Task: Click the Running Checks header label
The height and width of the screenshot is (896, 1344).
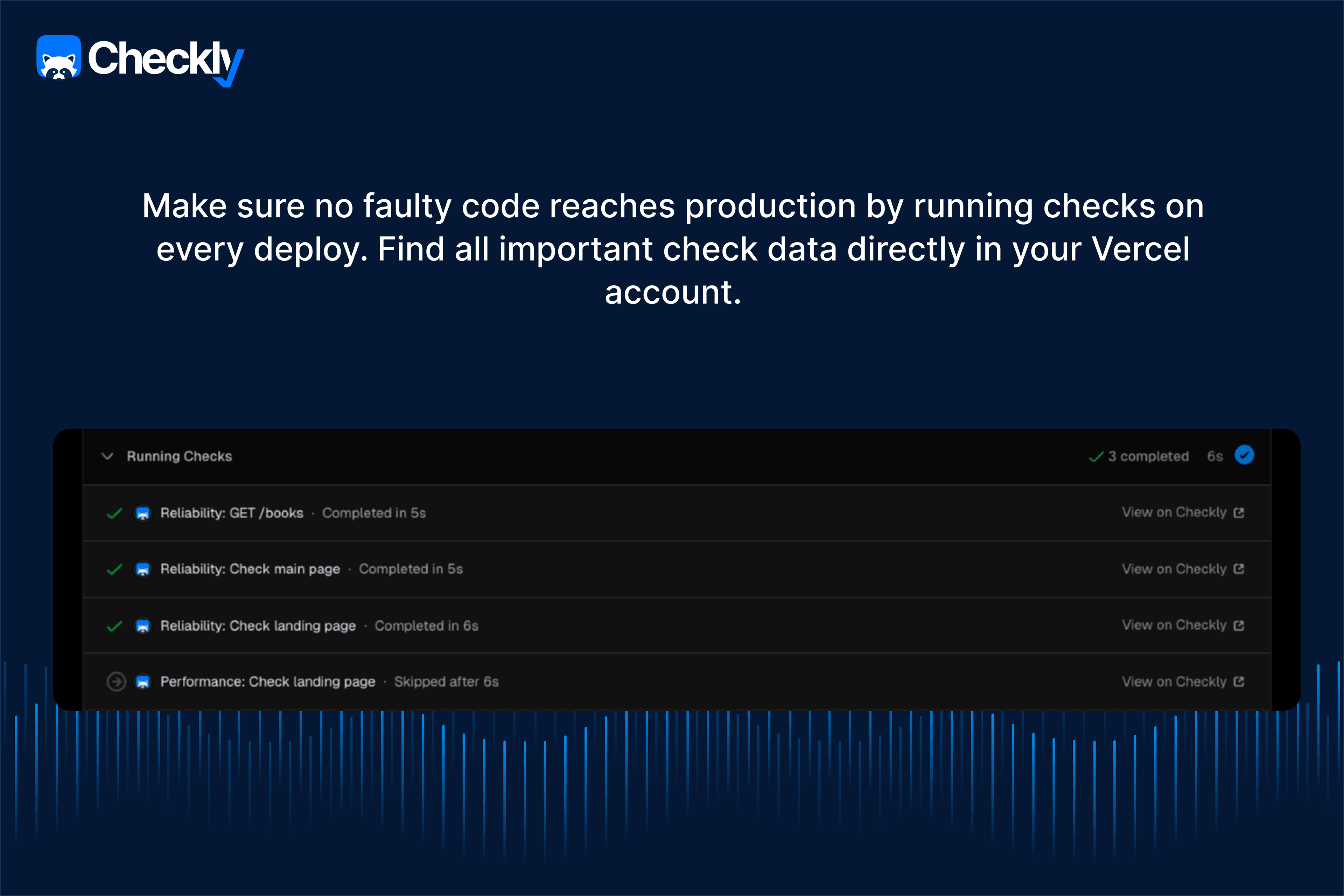Action: click(179, 456)
